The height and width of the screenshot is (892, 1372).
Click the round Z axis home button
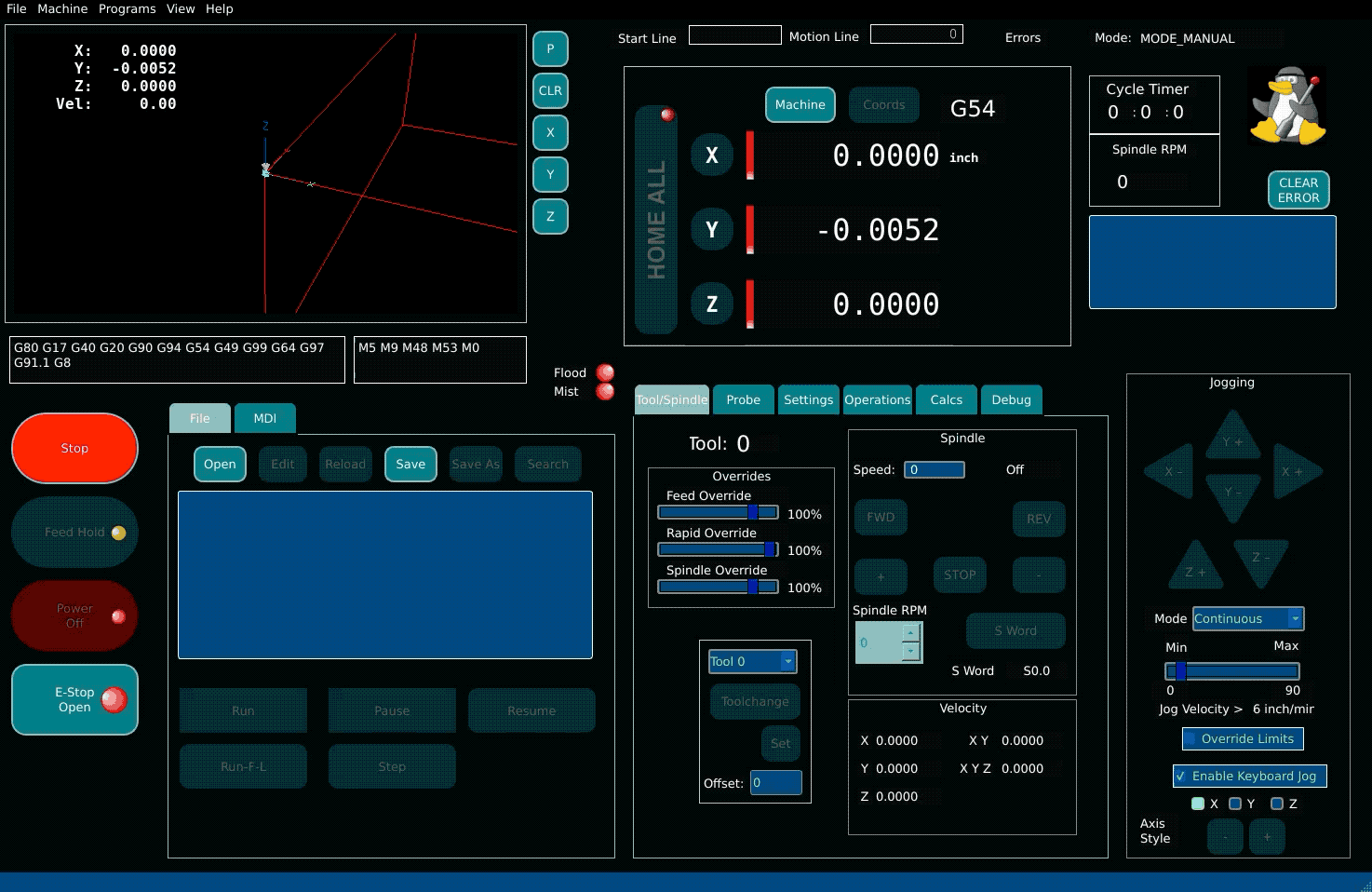pyautogui.click(x=712, y=304)
